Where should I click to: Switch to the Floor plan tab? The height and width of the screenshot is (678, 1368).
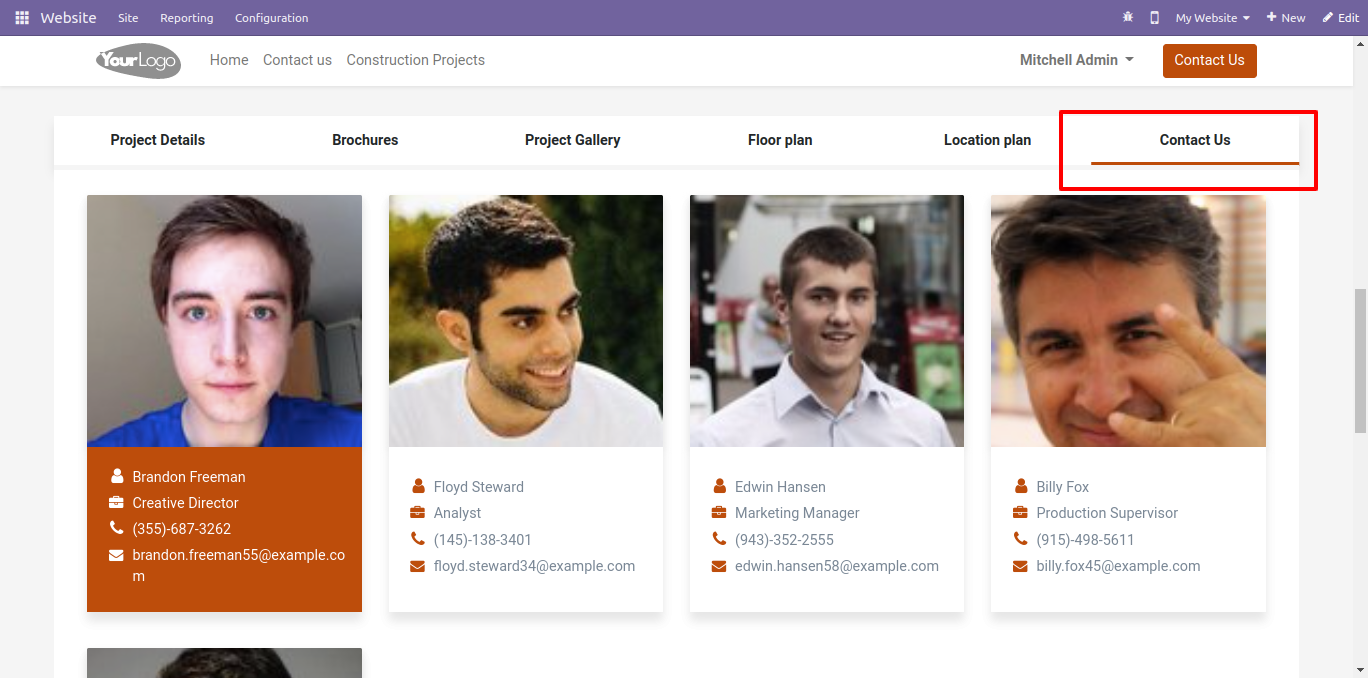click(780, 140)
